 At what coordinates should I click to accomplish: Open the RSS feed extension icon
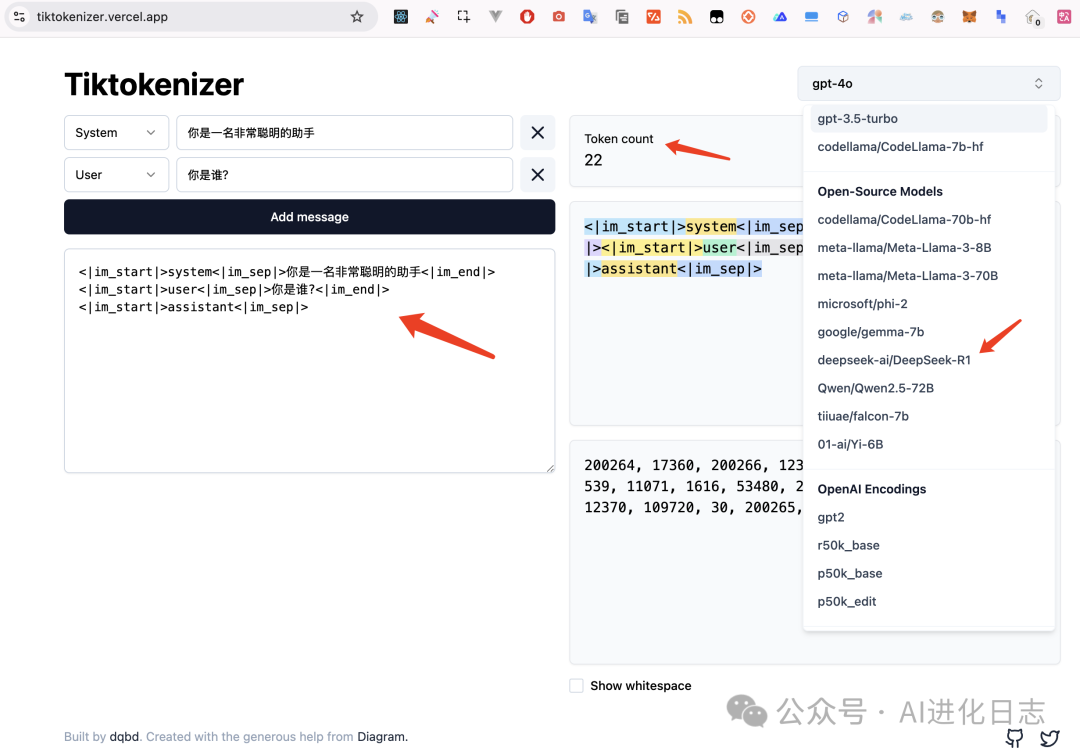click(x=685, y=17)
